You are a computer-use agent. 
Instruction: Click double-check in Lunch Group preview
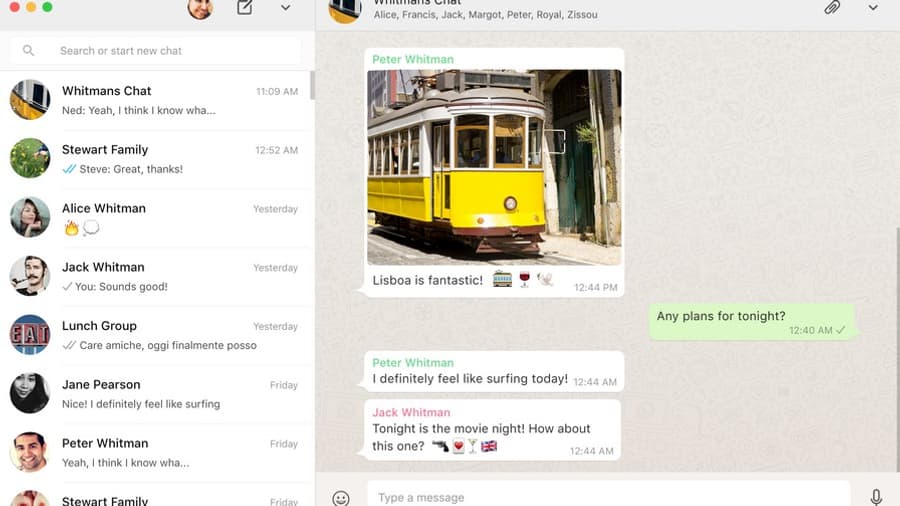pos(69,345)
